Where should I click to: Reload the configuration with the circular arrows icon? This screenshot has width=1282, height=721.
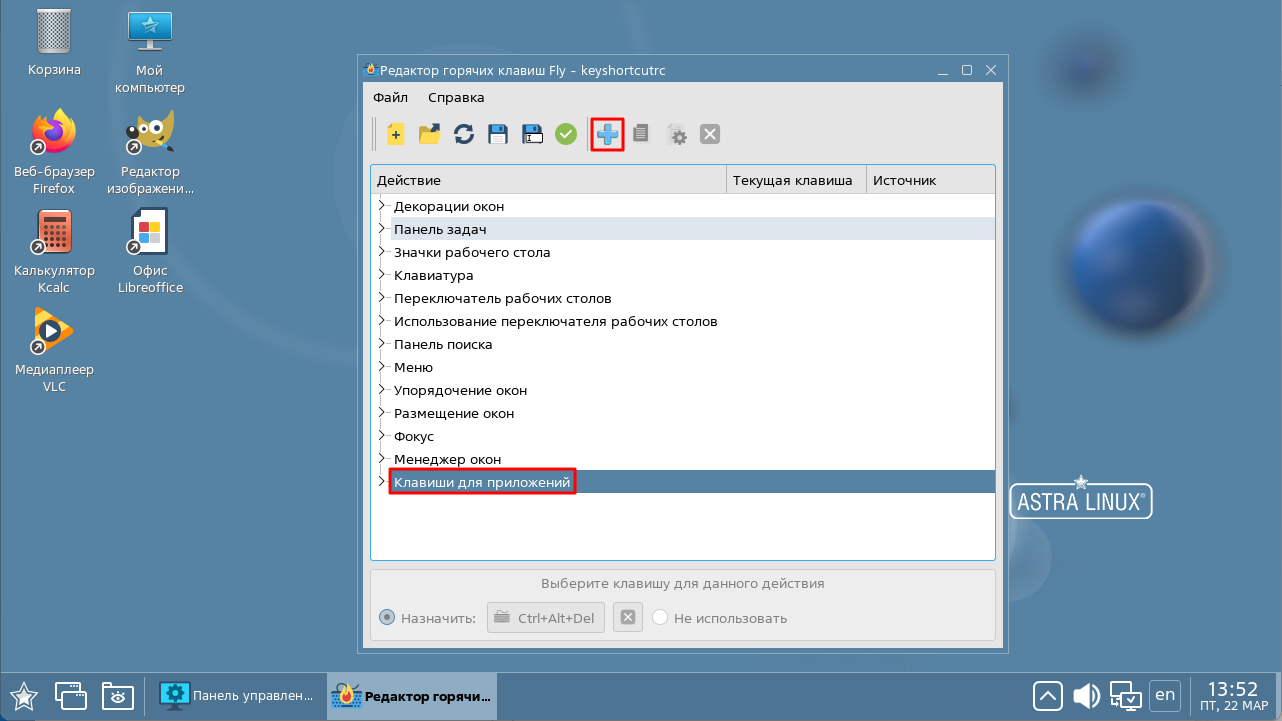click(464, 134)
